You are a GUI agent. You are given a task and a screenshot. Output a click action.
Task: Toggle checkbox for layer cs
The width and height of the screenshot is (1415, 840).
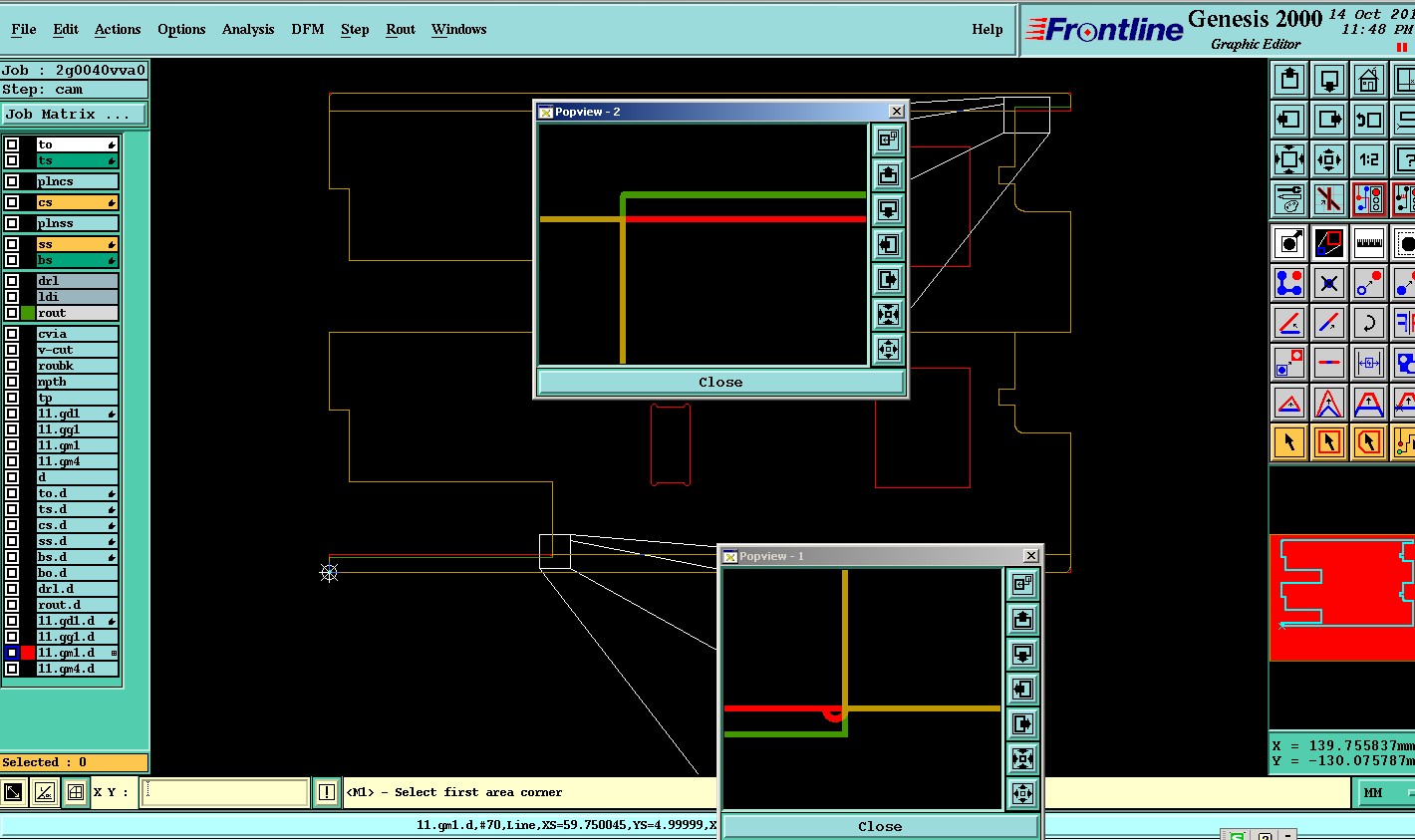(12, 202)
